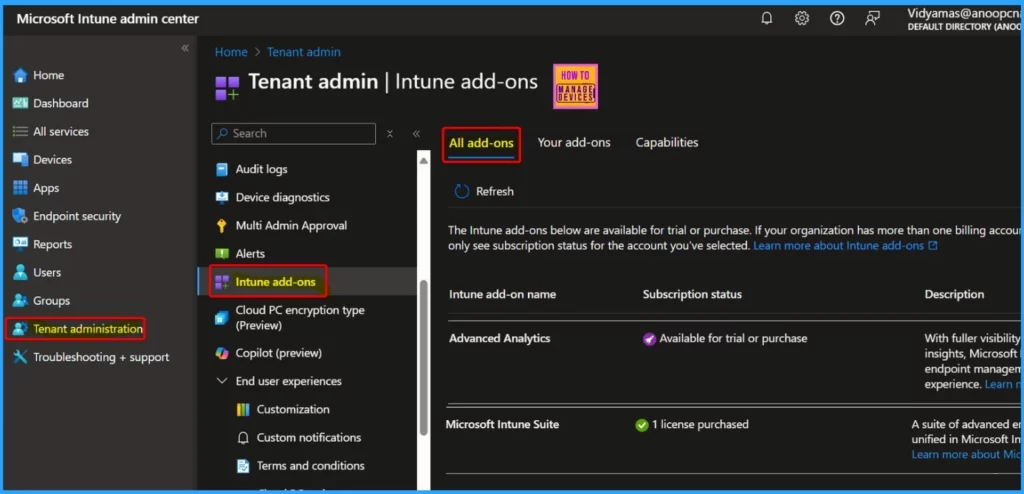Click the Custom notifications bell icon
The width and height of the screenshot is (1024, 494).
click(x=243, y=438)
